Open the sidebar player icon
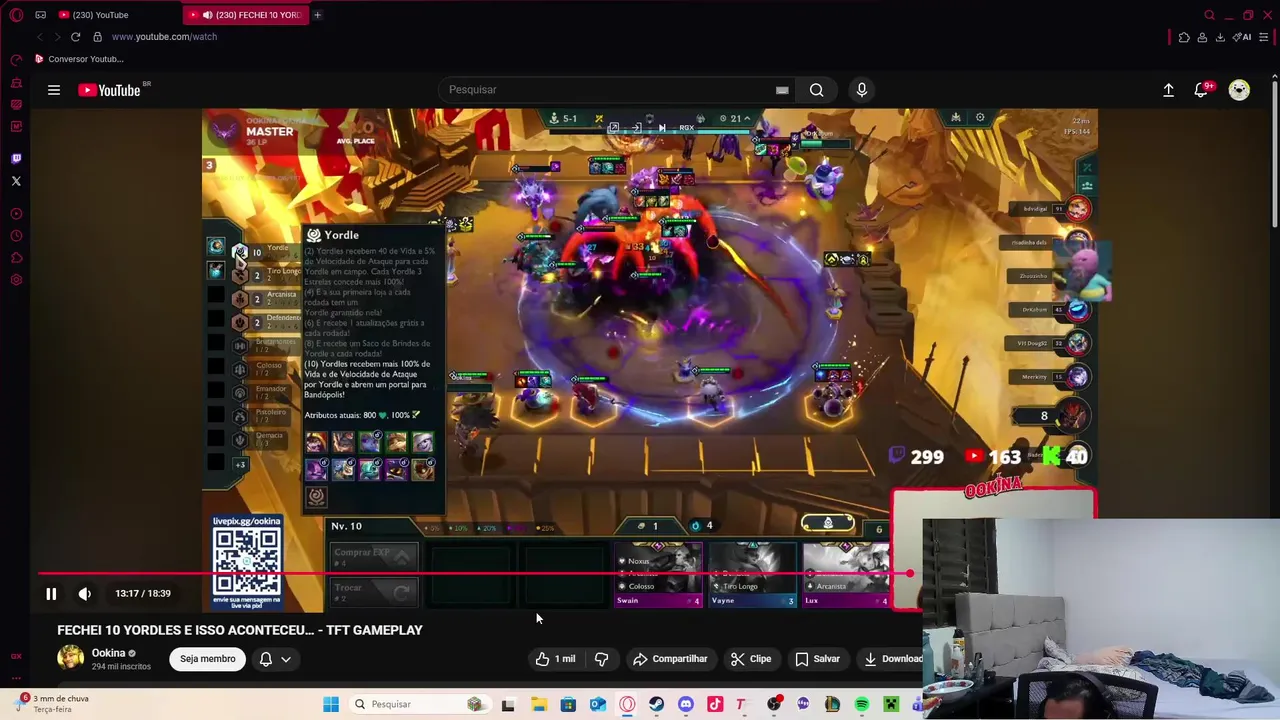 coord(16,214)
